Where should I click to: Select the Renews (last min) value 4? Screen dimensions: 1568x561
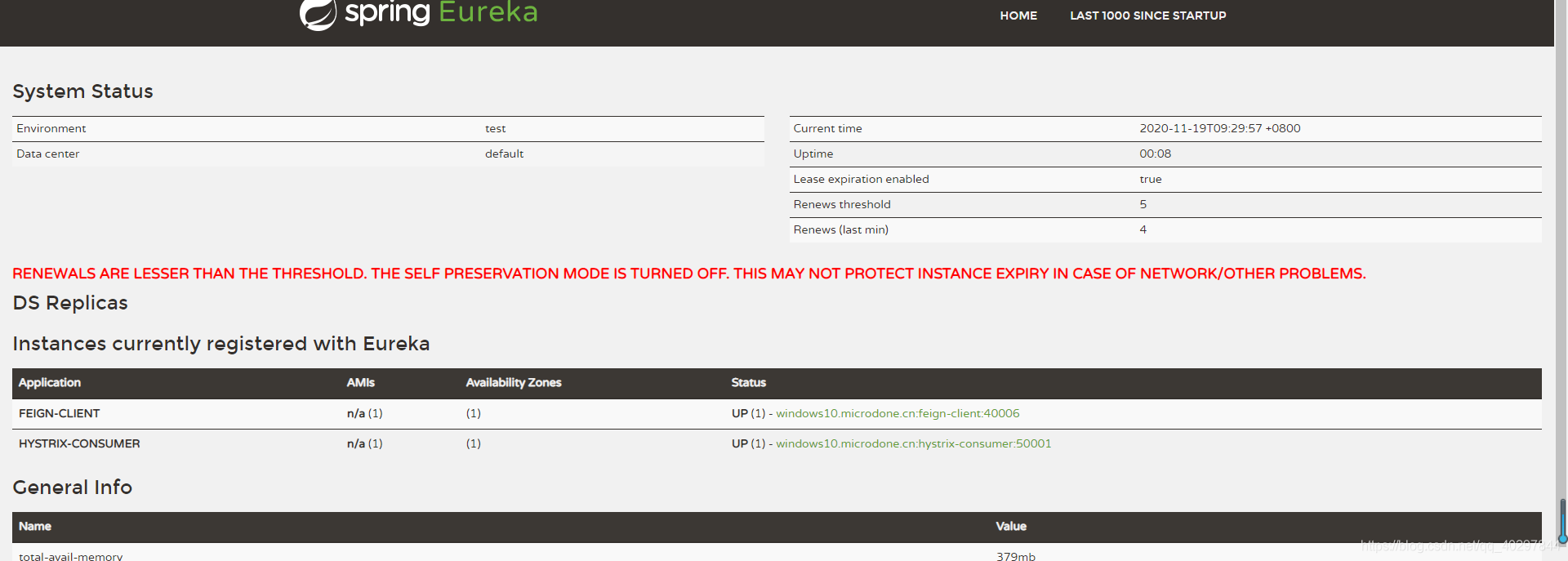(1143, 229)
